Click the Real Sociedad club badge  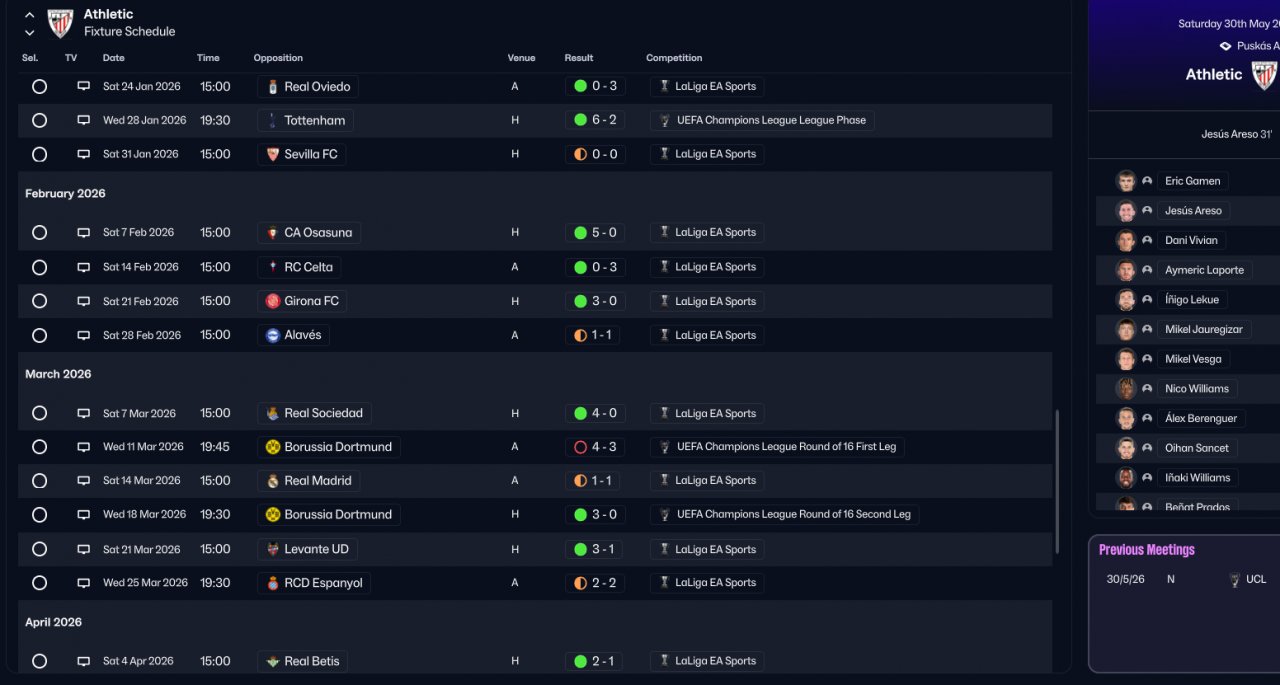point(272,413)
